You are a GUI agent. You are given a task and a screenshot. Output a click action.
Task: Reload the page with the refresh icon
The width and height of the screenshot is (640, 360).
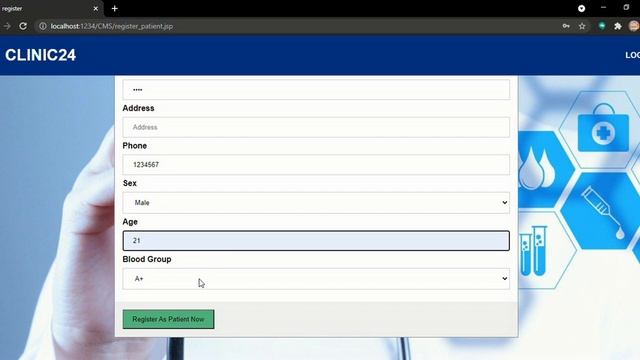23,26
